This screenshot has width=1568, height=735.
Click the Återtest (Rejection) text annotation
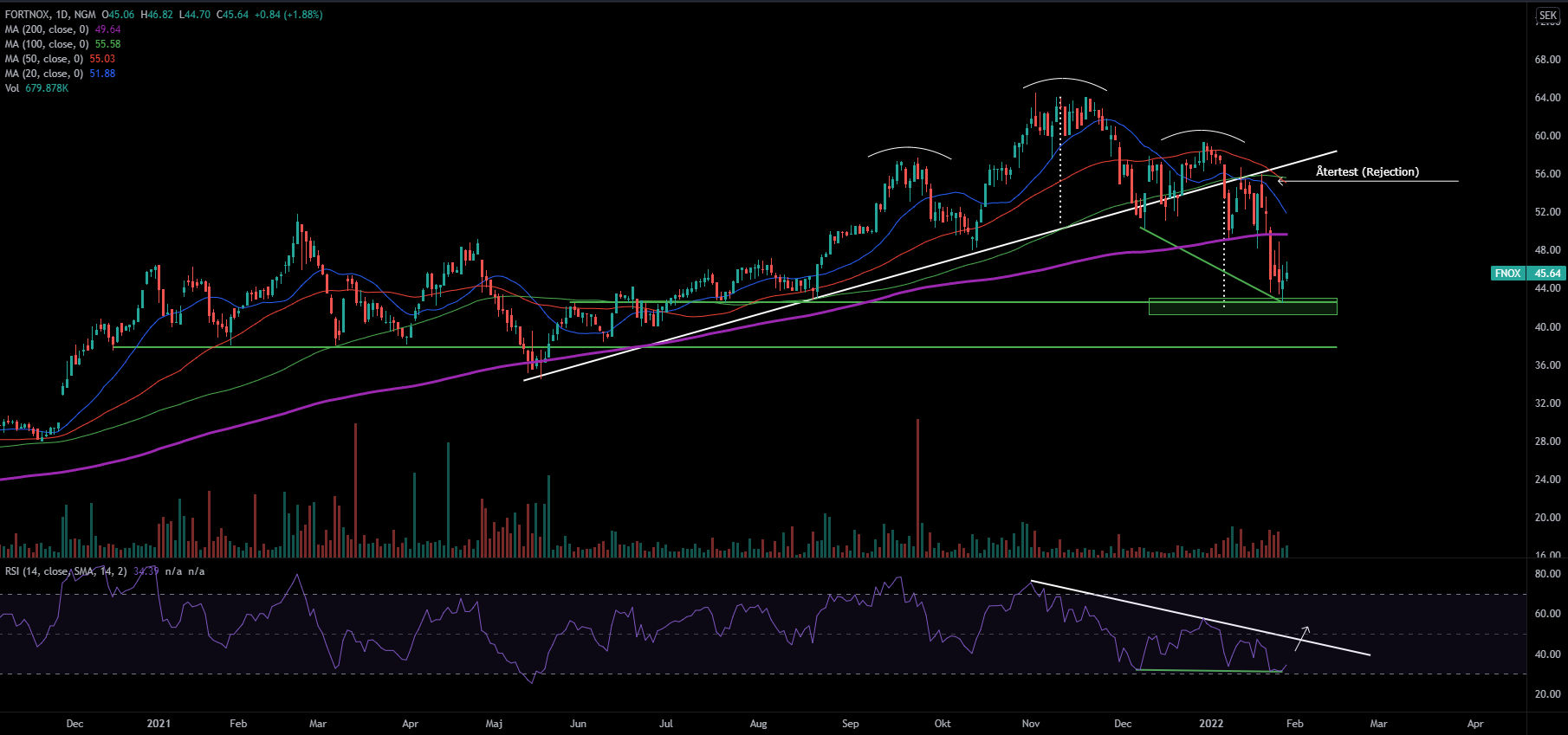pos(1367,171)
